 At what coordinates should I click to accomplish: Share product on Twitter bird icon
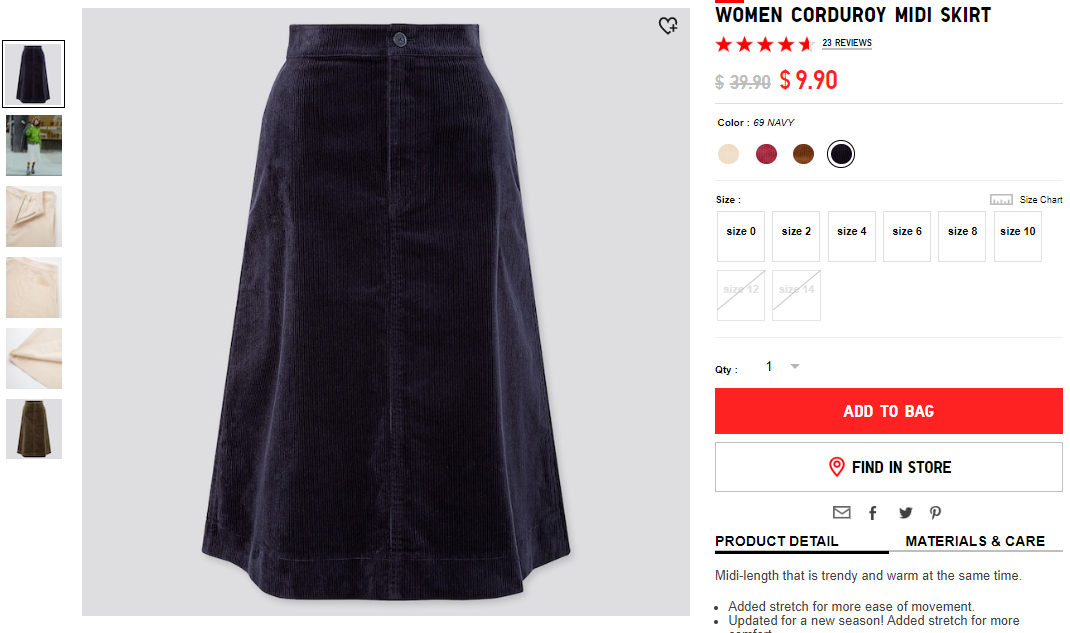coord(906,513)
